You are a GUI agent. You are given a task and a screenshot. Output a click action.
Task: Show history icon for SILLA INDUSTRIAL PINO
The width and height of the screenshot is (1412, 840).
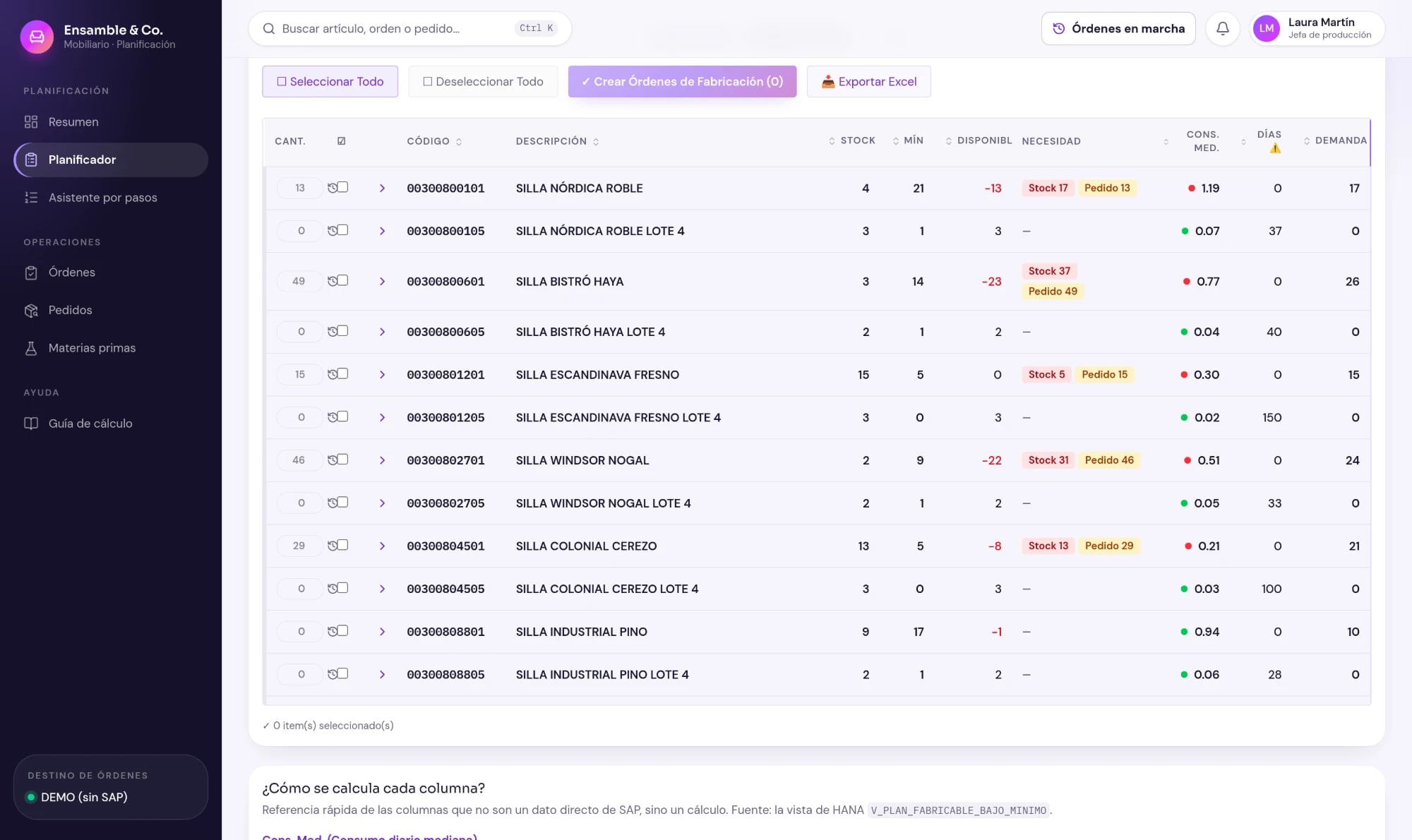(x=333, y=631)
